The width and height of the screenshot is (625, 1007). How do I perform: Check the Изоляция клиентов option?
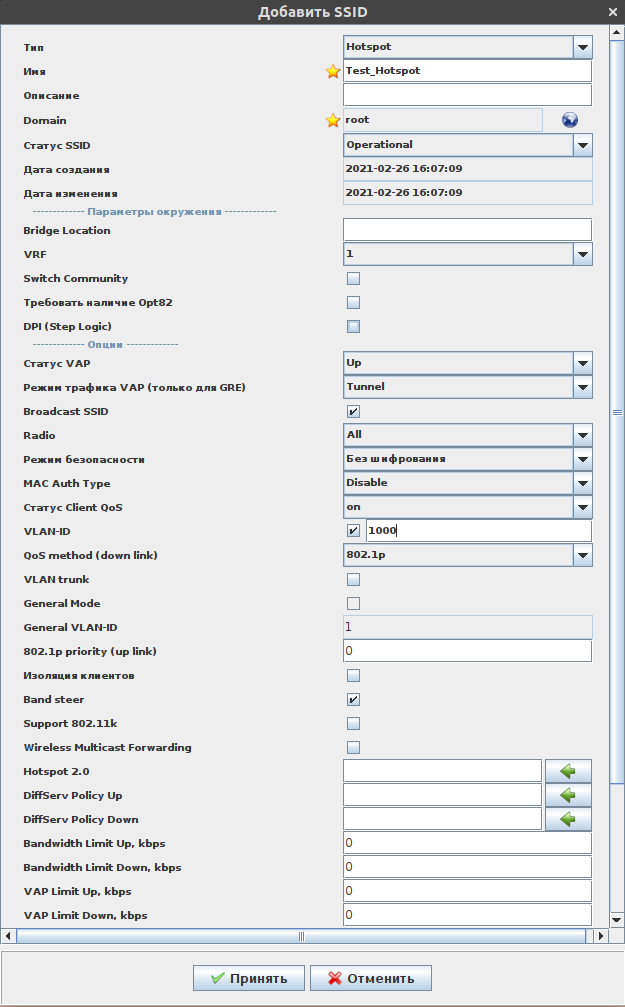(353, 675)
